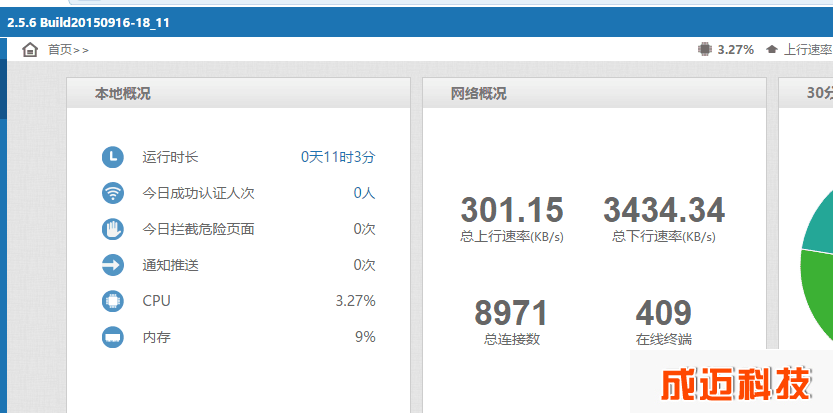Click the version text 2.5.6 Build20150916-18_11
The width and height of the screenshot is (833, 413).
click(88, 23)
